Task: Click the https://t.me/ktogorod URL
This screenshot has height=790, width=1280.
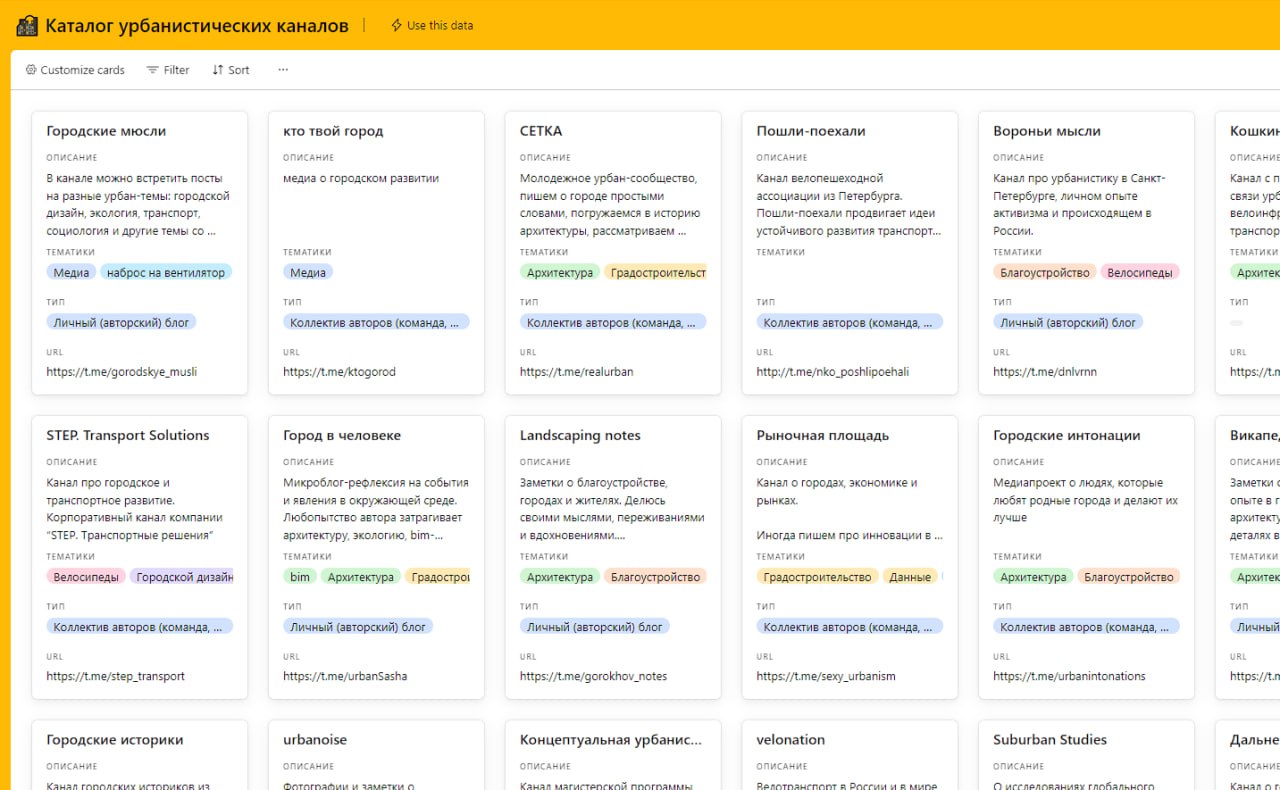Action: click(339, 372)
